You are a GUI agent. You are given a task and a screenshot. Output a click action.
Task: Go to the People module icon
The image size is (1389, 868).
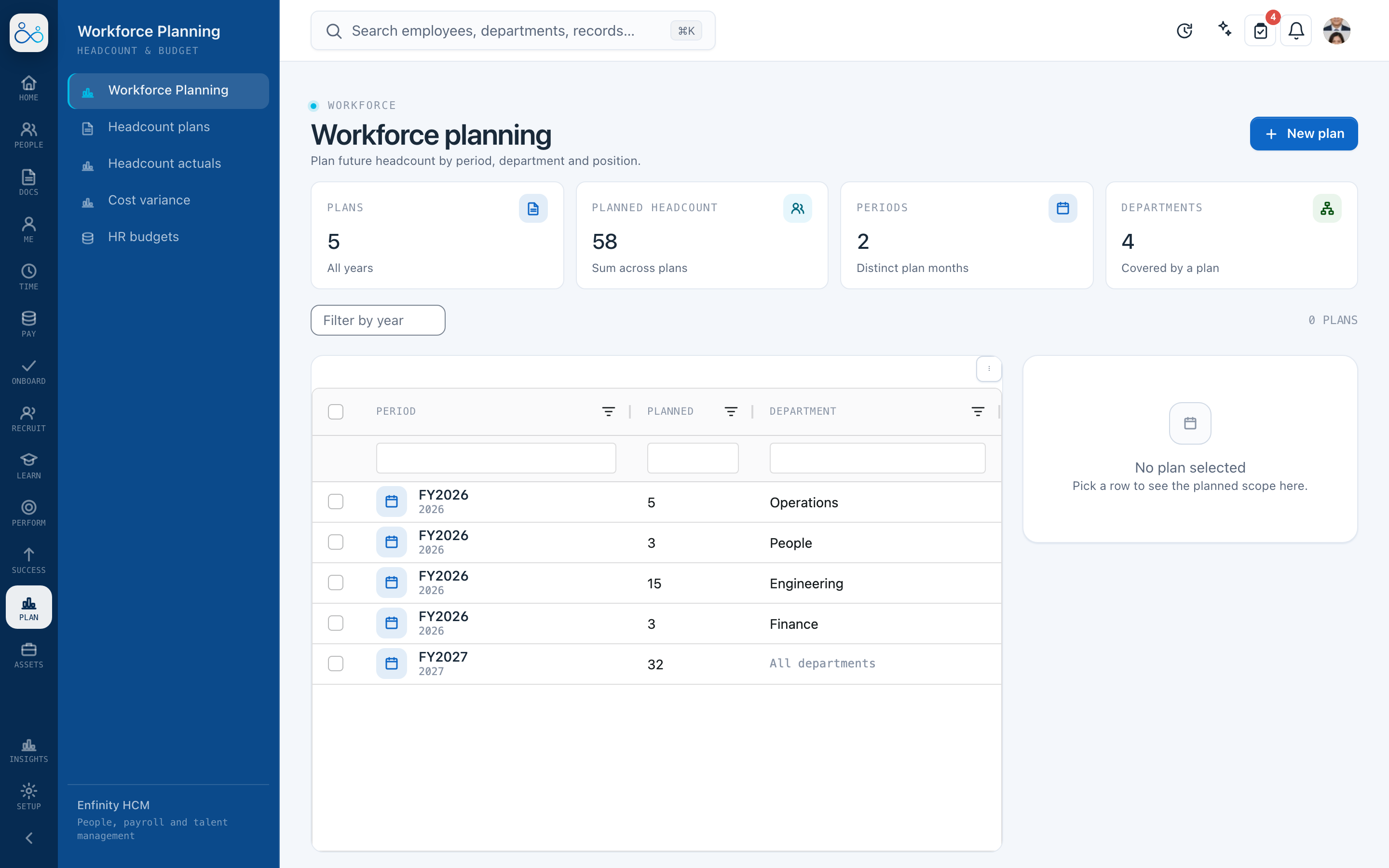(x=29, y=136)
